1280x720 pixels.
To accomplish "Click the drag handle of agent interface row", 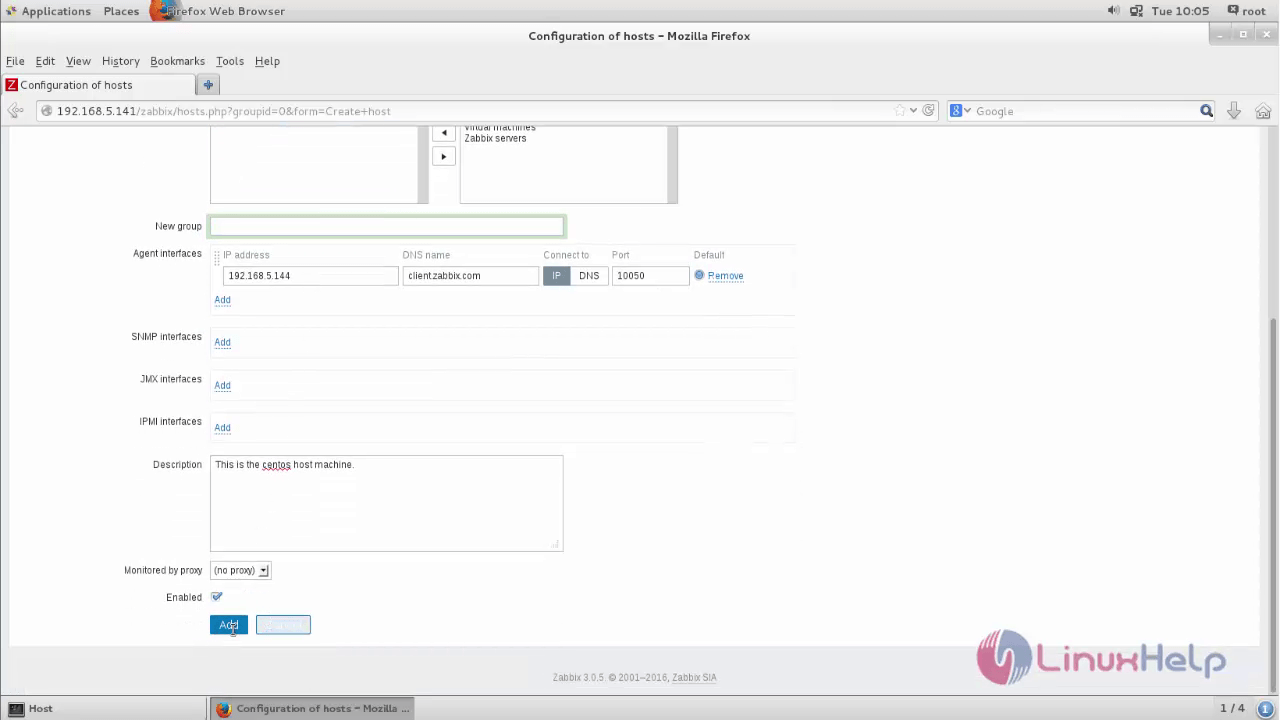I will 216,258.
